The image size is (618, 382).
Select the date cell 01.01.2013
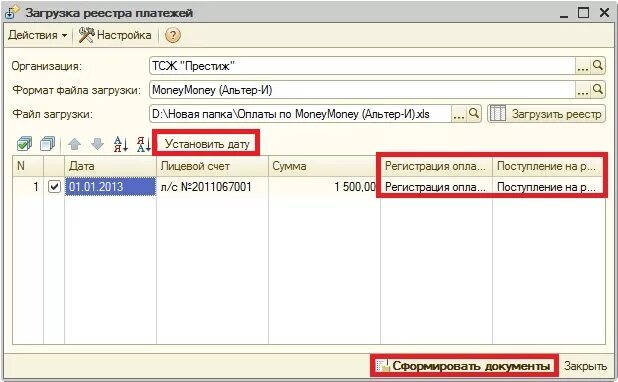click(x=110, y=186)
